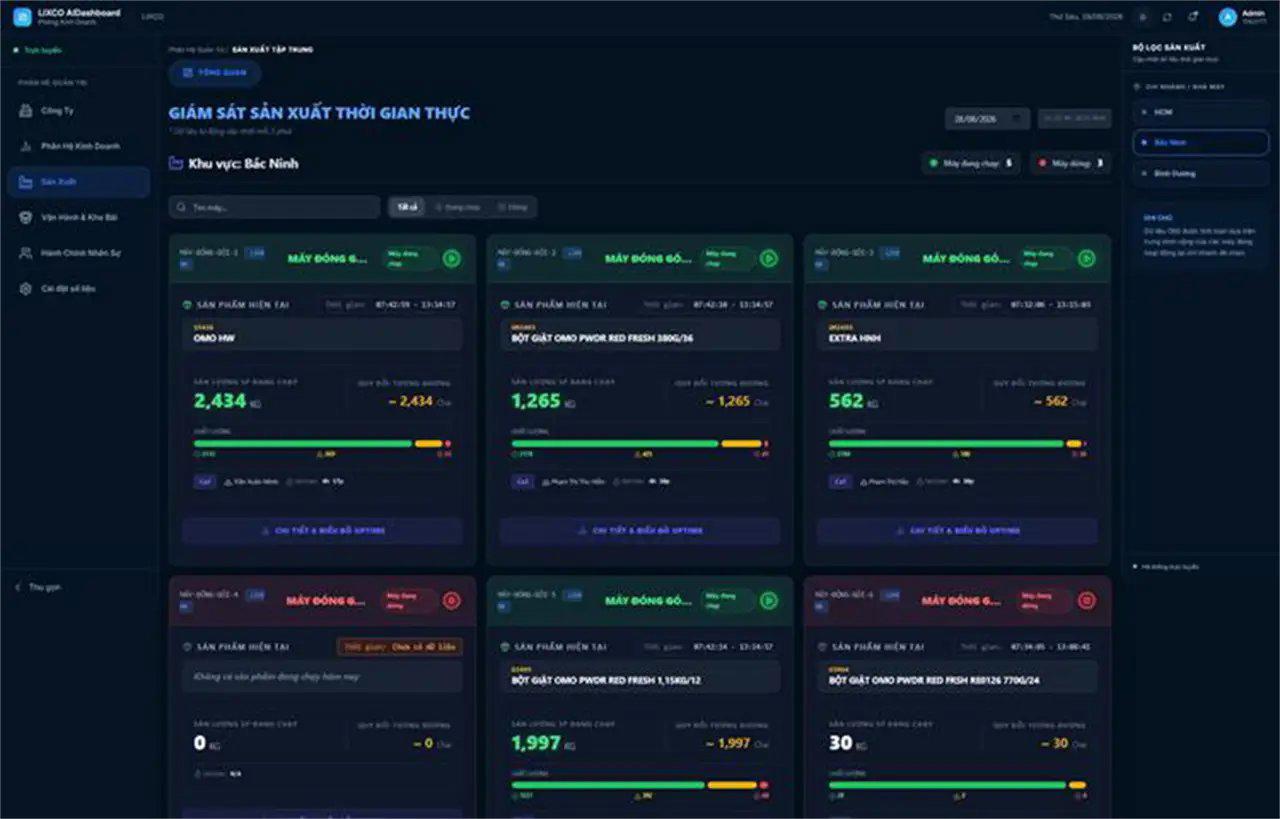Screen dimensions: 1280x819
Task: Open Chi tiết & biểu đồ uptime for OMO HW
Action: click(x=322, y=530)
